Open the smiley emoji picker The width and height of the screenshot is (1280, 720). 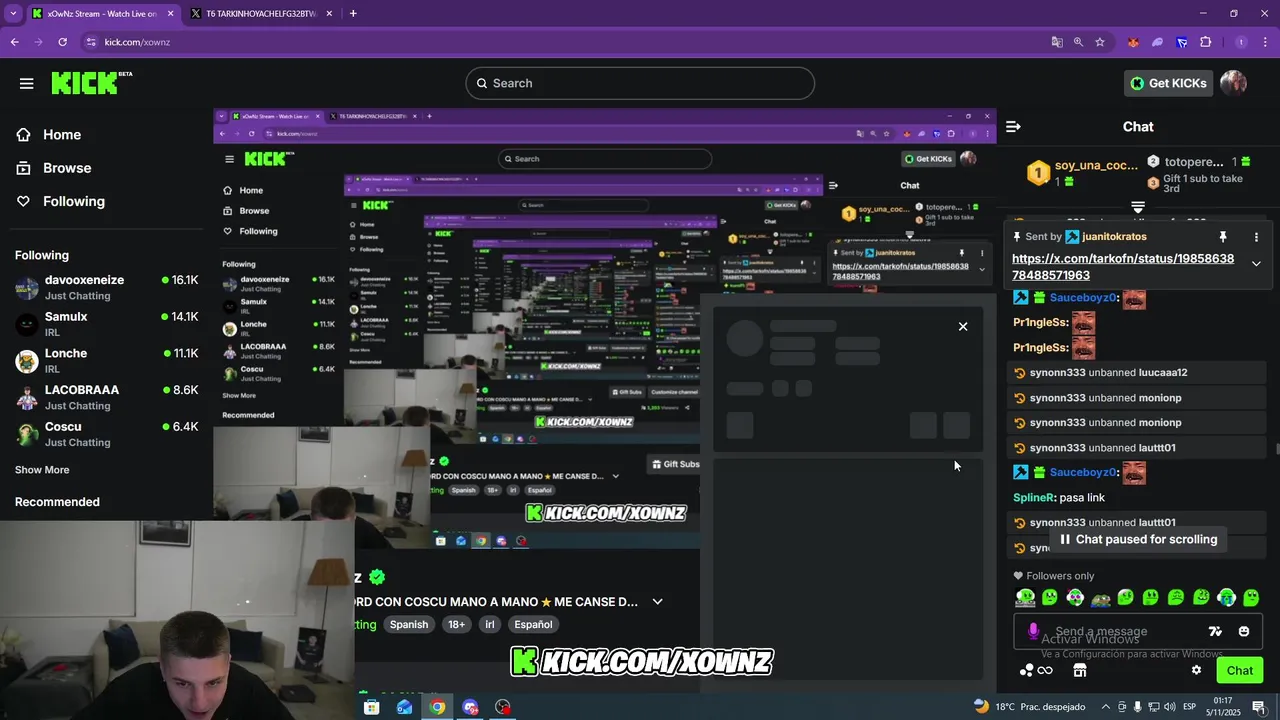tap(1244, 631)
